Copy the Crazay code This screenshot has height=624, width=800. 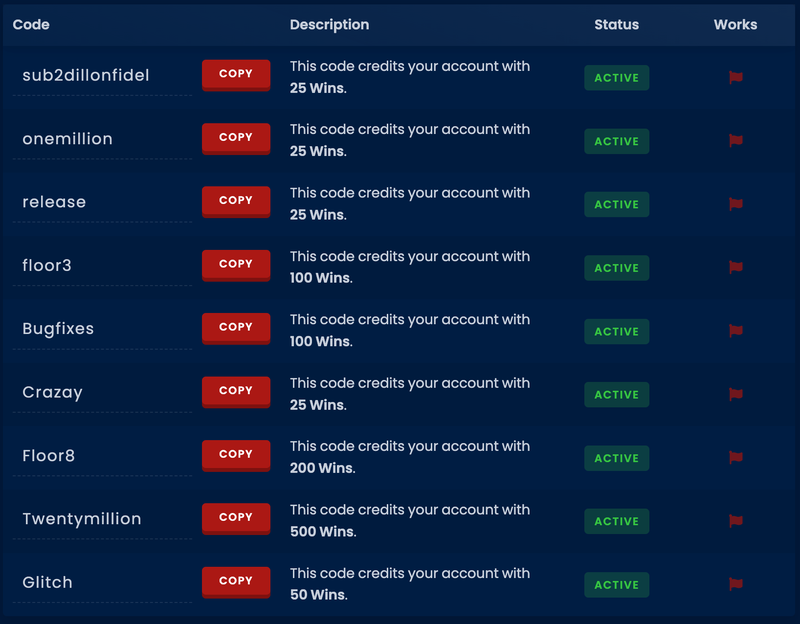click(236, 392)
